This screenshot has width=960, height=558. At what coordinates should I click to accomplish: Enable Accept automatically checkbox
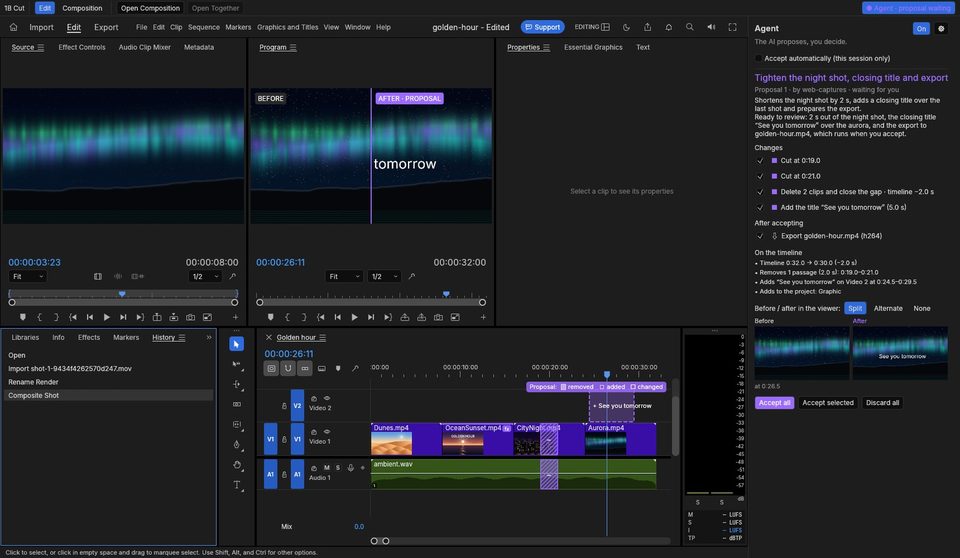(759, 58)
